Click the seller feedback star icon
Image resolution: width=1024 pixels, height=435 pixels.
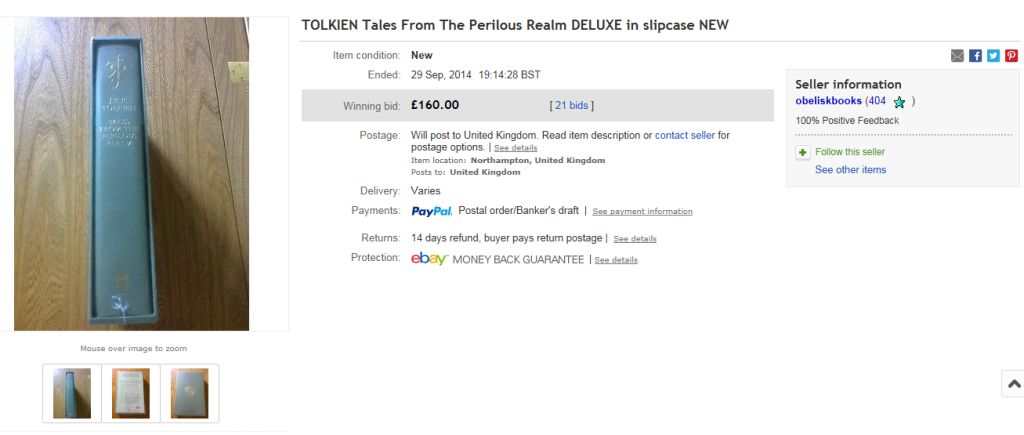point(899,102)
